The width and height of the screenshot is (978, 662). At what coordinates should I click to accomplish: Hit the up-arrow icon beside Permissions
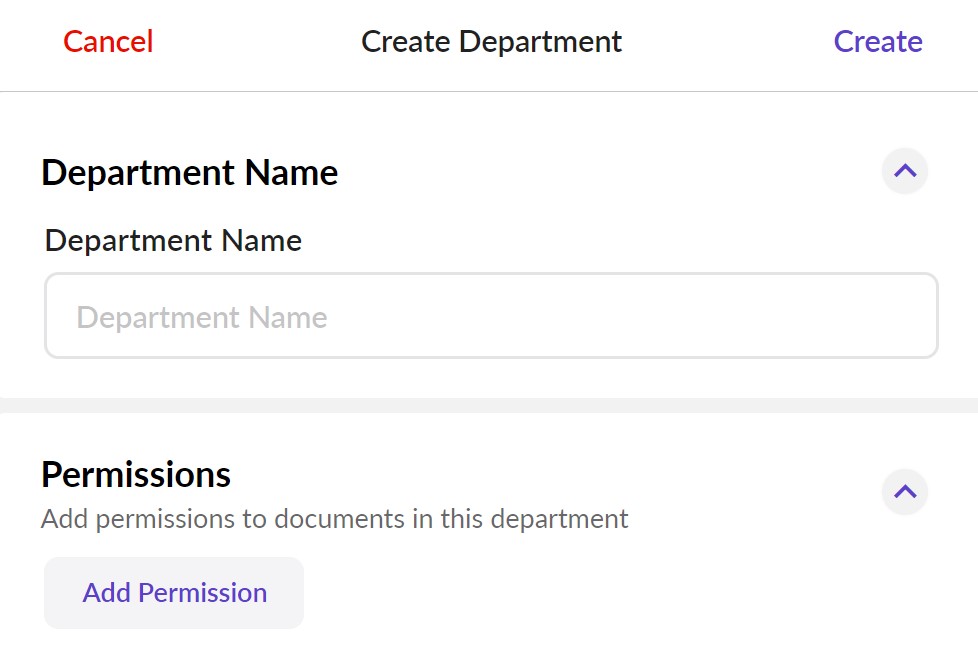point(904,491)
